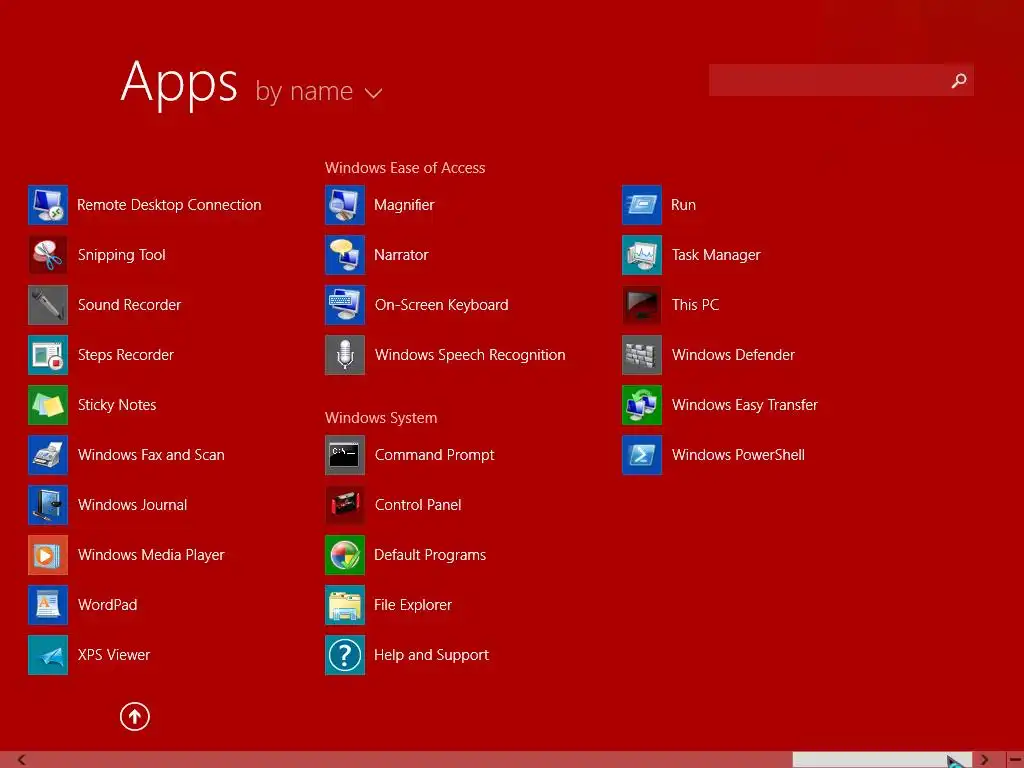Click the 'Windows Speech Recognition' label
Image resolution: width=1024 pixels, height=768 pixels.
pyautogui.click(x=470, y=355)
